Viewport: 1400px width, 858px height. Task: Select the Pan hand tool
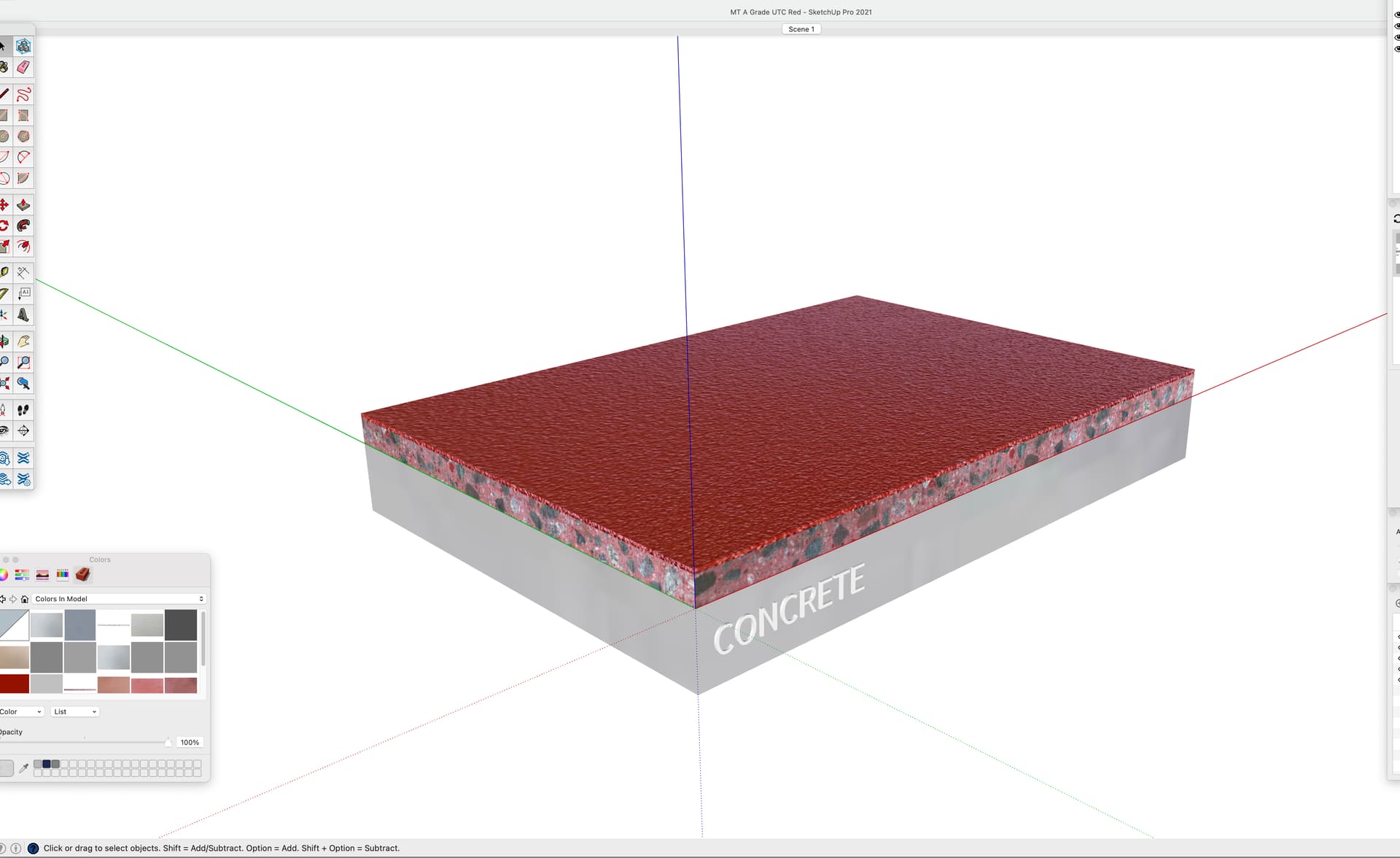pyautogui.click(x=23, y=341)
